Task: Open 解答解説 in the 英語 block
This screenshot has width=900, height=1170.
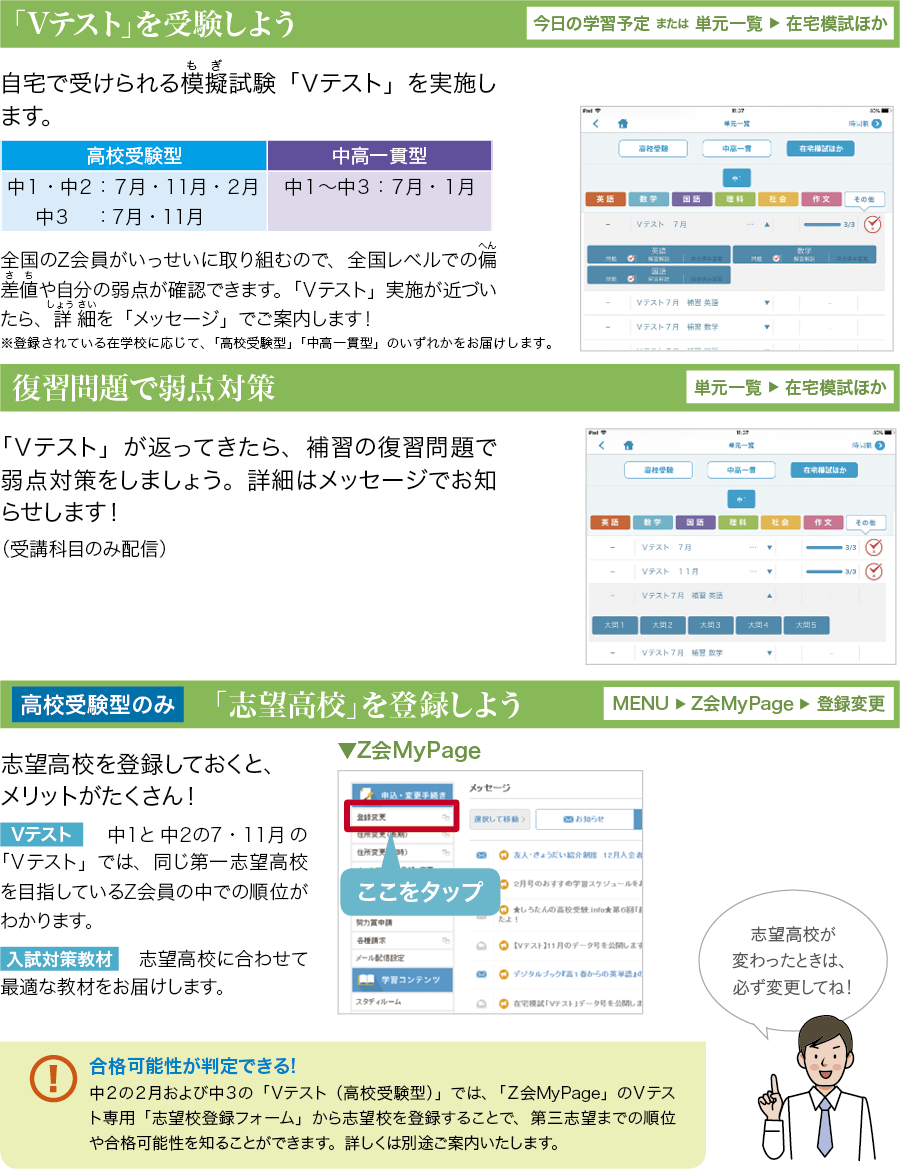Action: pyautogui.click(x=658, y=258)
